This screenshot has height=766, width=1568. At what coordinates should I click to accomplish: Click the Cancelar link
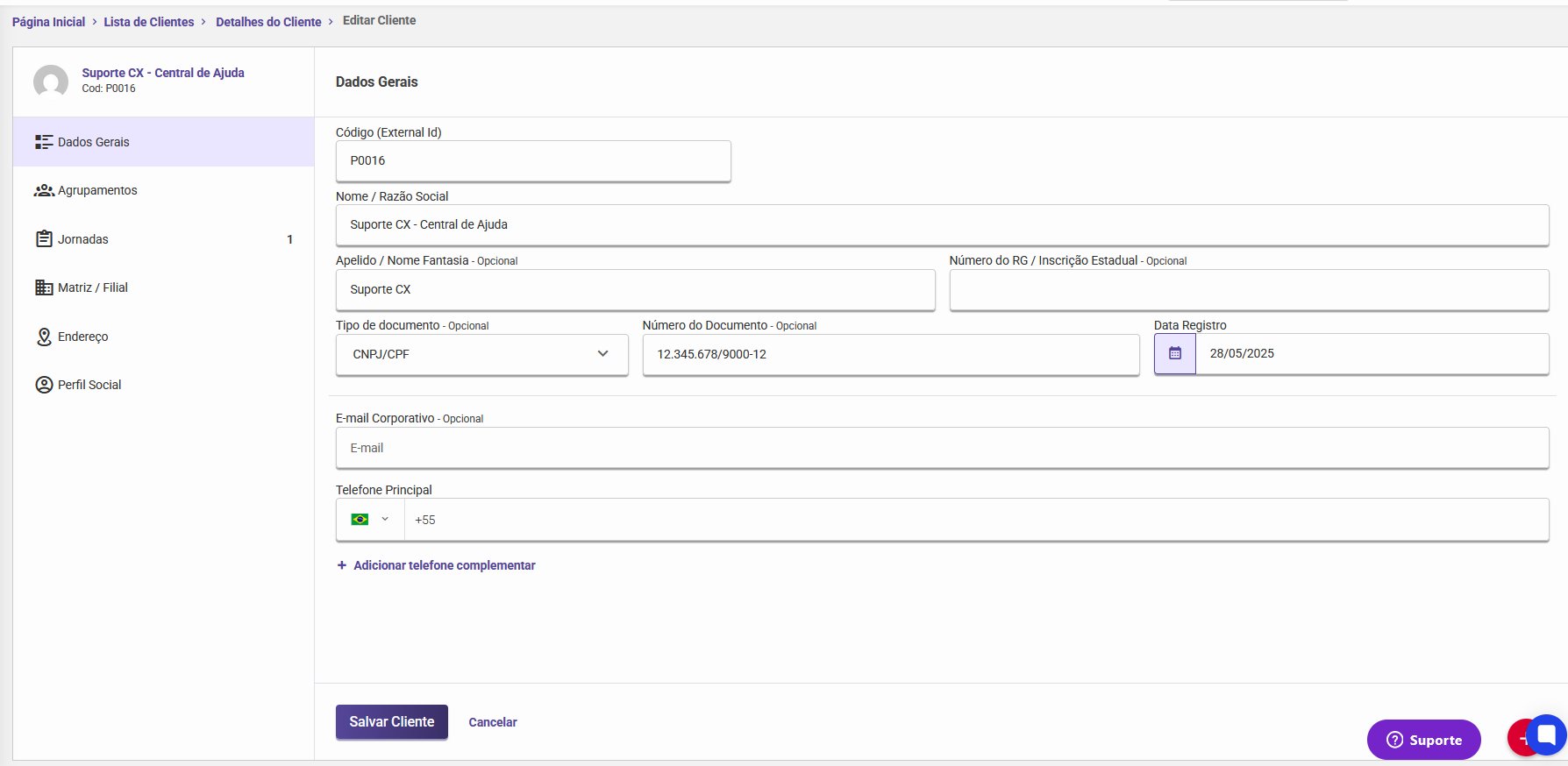tap(493, 722)
